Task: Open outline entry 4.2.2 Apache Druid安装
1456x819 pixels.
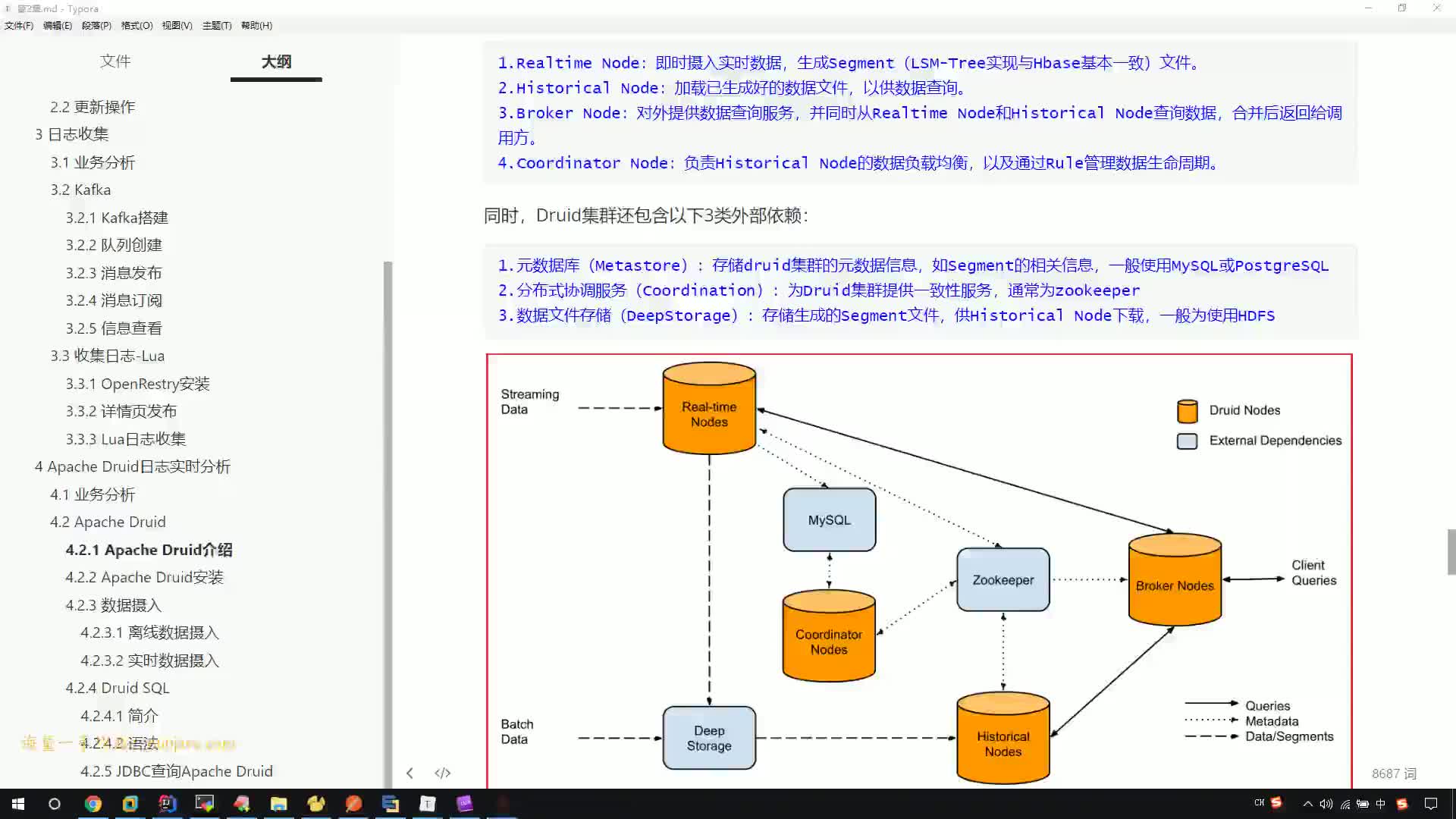Action: click(144, 577)
